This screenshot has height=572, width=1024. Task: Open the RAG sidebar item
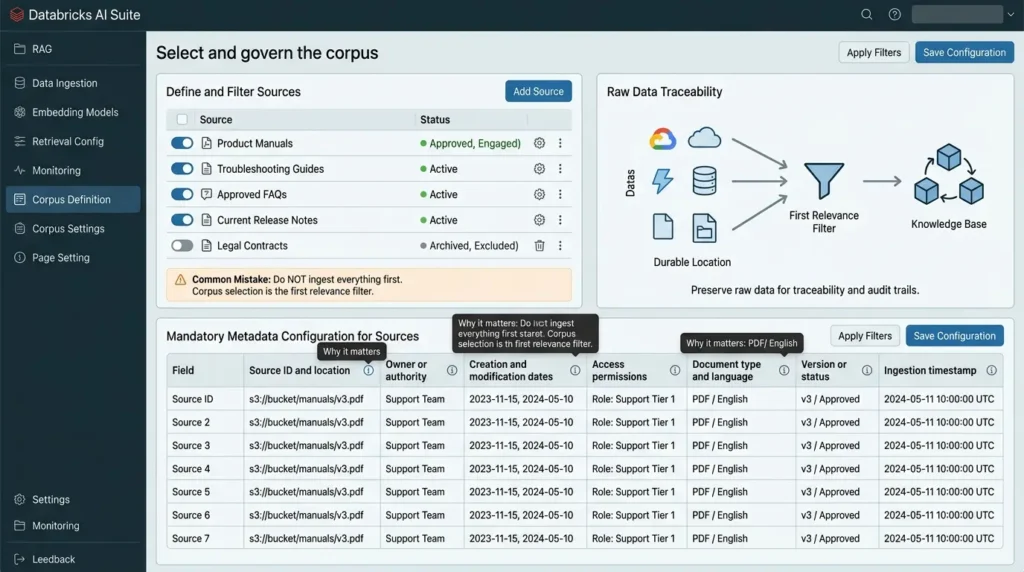73,49
